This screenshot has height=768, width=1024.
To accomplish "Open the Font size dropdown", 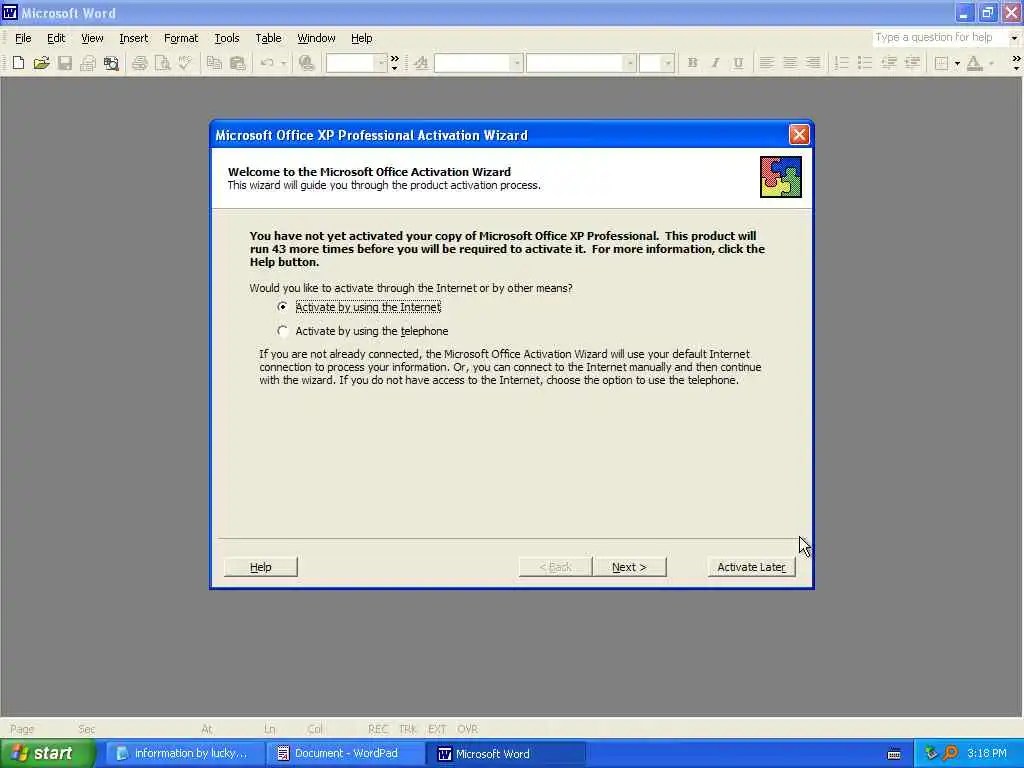I will pyautogui.click(x=667, y=63).
